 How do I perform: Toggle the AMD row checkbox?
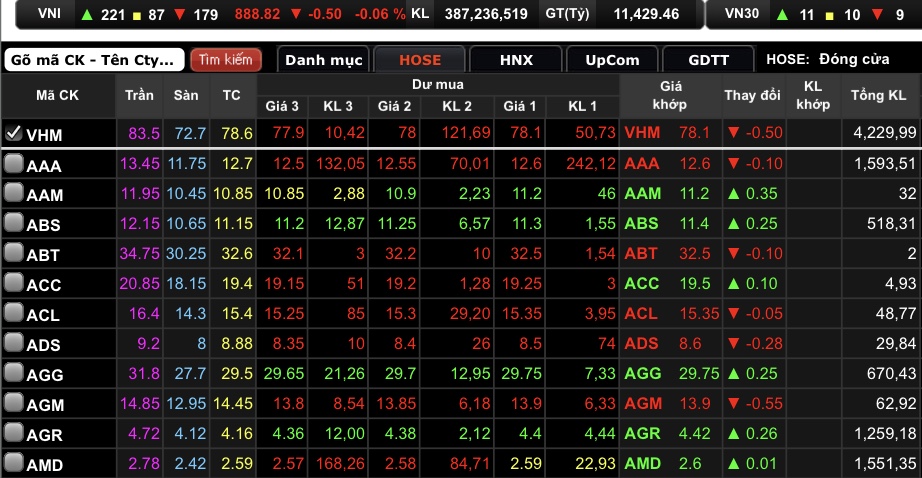13,464
